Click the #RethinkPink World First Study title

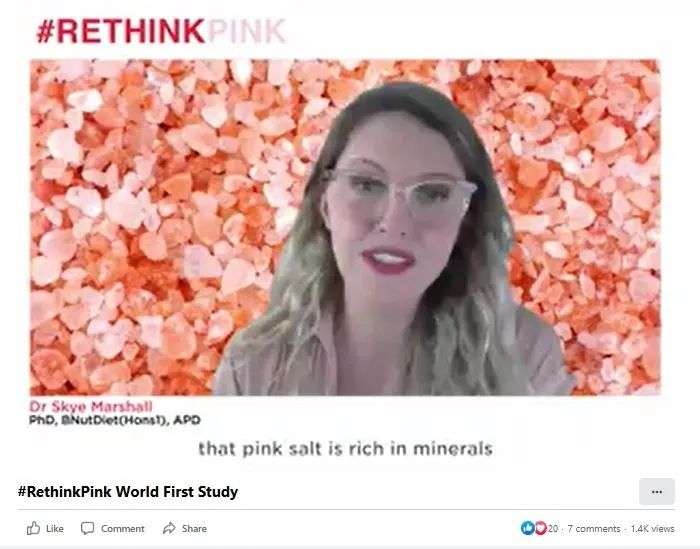coord(128,492)
